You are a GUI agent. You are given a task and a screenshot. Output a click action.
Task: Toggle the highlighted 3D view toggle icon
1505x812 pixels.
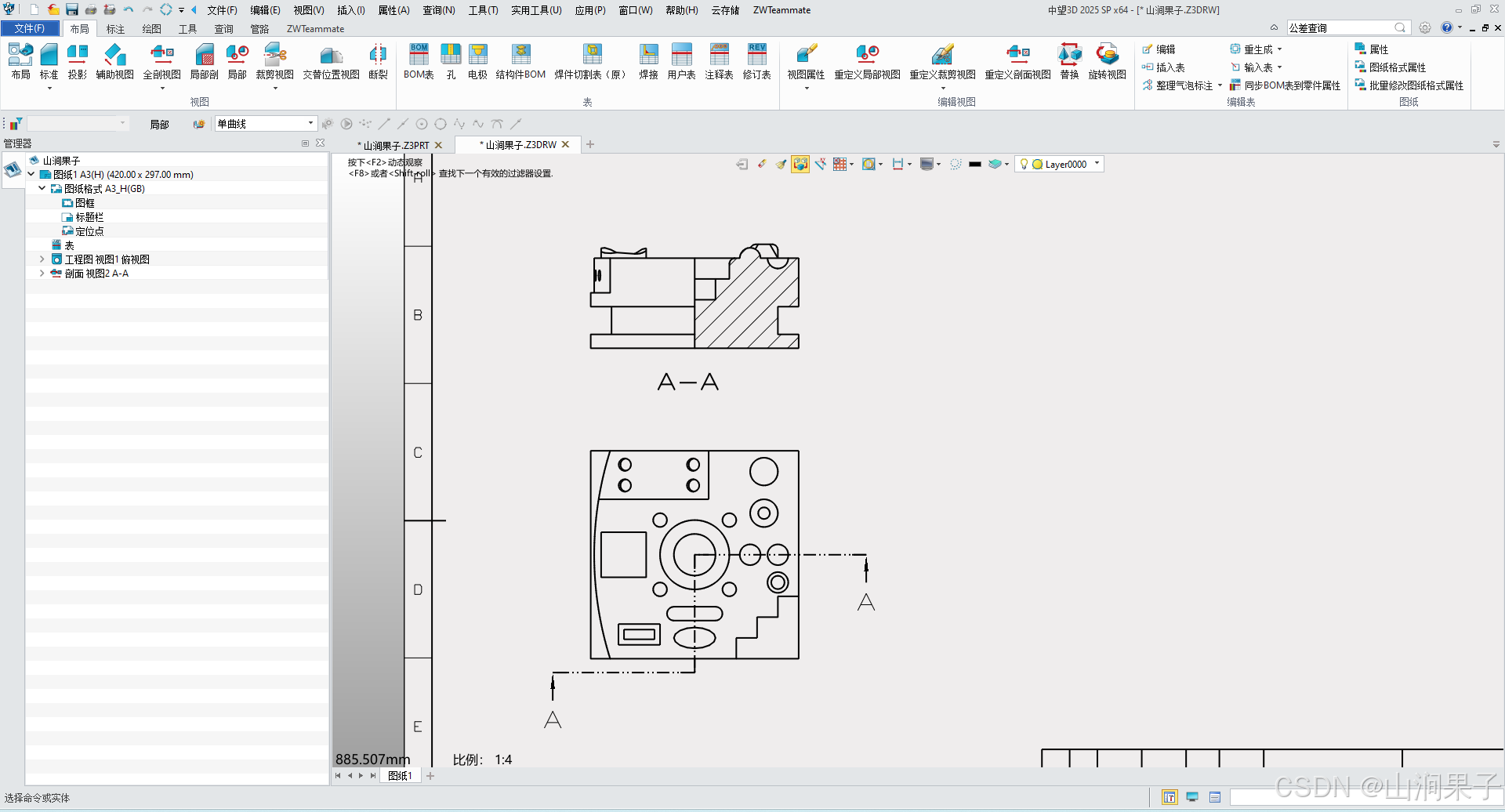pyautogui.click(x=800, y=164)
